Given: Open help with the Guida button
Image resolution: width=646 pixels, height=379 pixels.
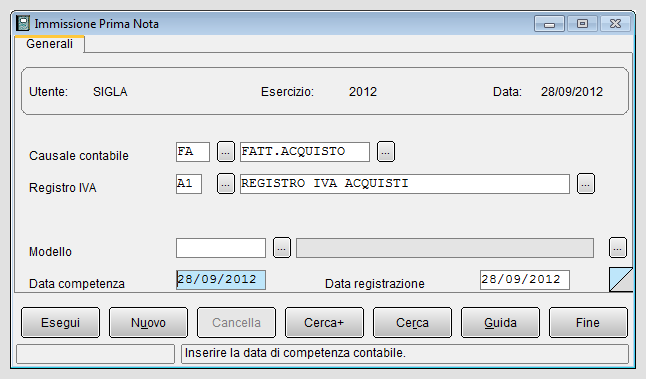Looking at the screenshot, I should pos(500,323).
